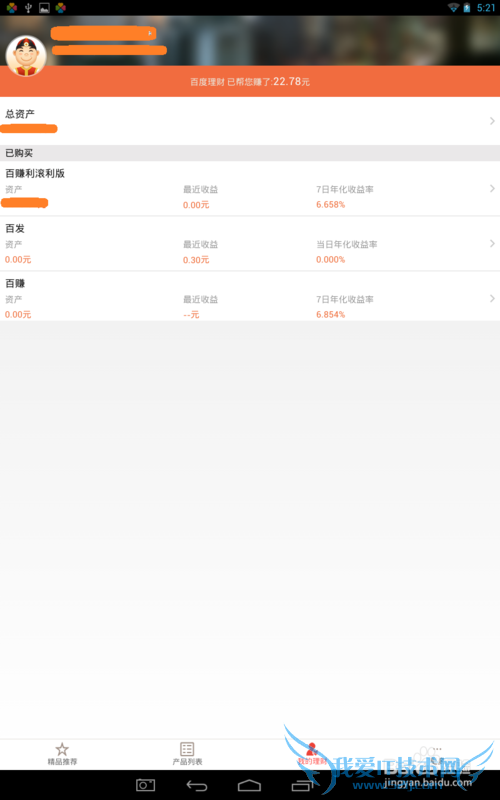Tap the 22.78元 earnings banner

pyautogui.click(x=250, y=81)
